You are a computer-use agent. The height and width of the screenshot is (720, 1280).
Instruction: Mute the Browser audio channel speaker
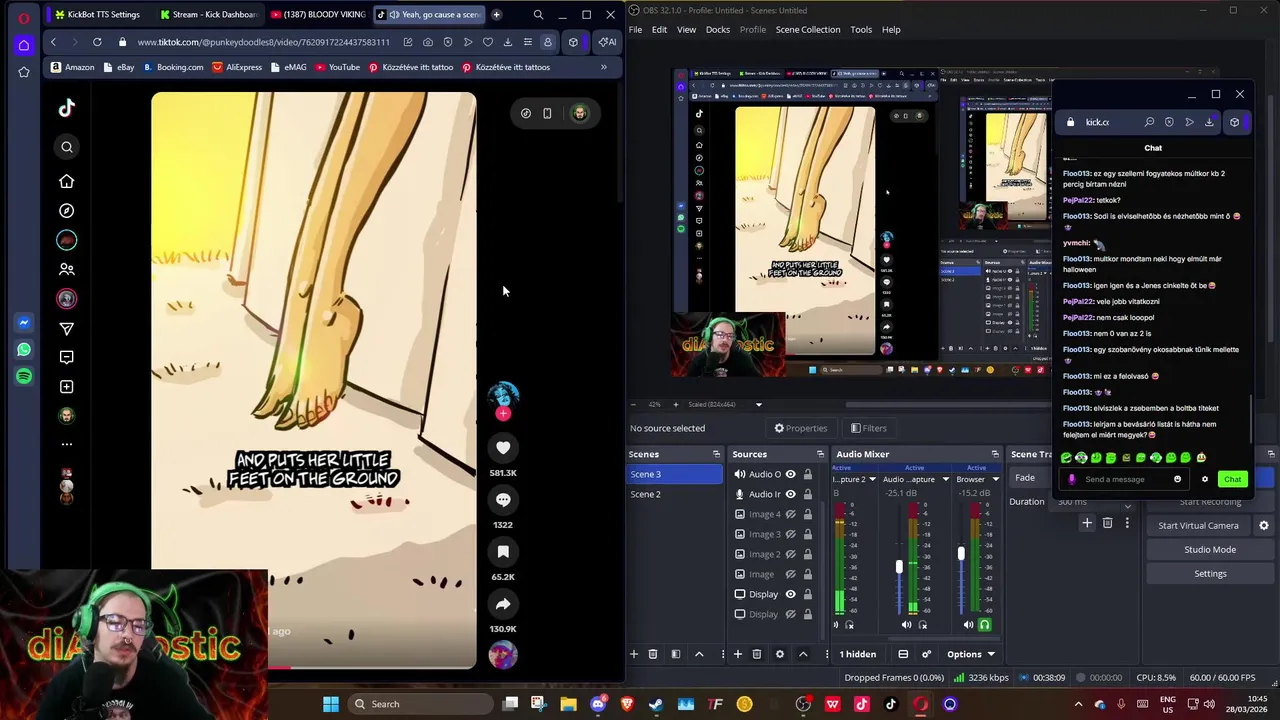point(969,625)
